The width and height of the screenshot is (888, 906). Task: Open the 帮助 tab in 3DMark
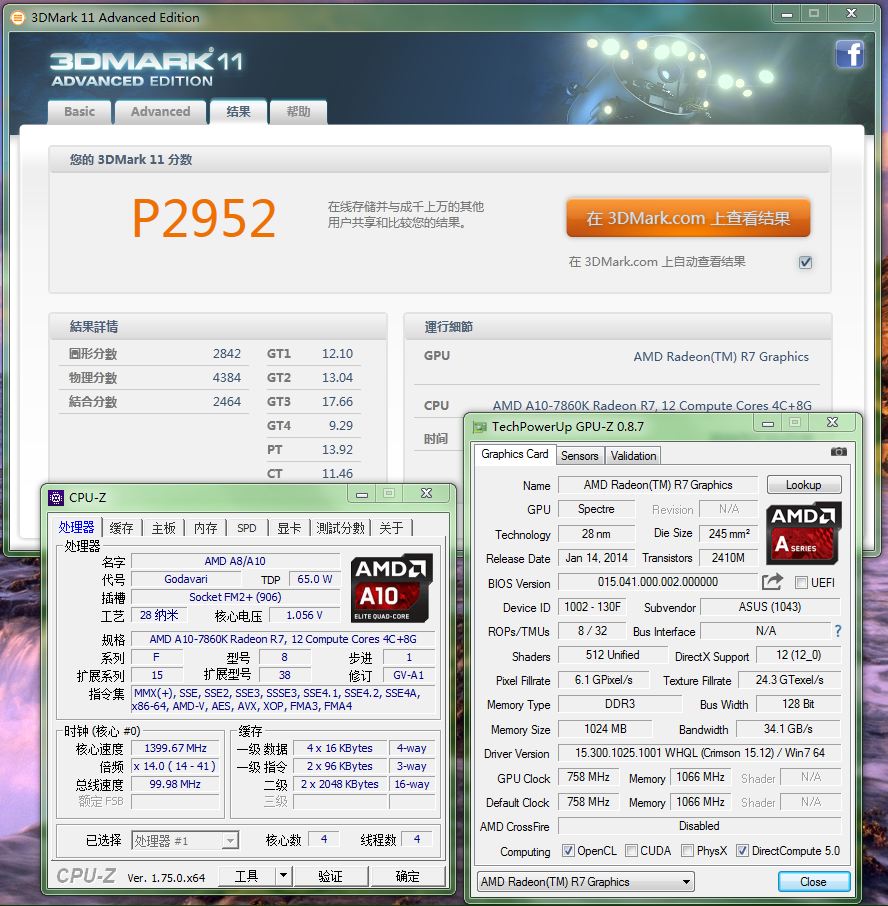298,112
